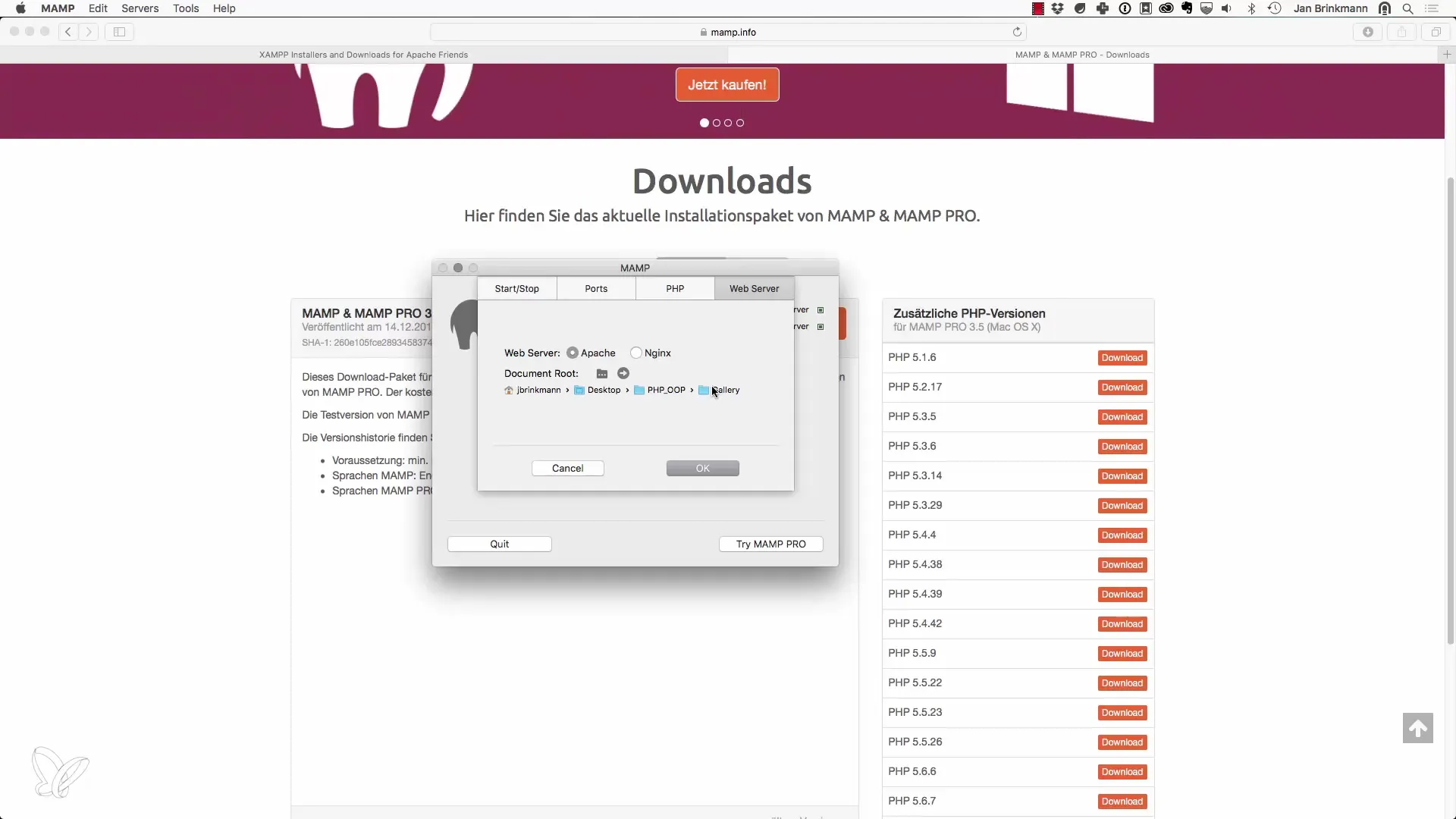This screenshot has width=1456, height=819.
Task: Click the reveal document root arrow icon
Action: click(623, 374)
